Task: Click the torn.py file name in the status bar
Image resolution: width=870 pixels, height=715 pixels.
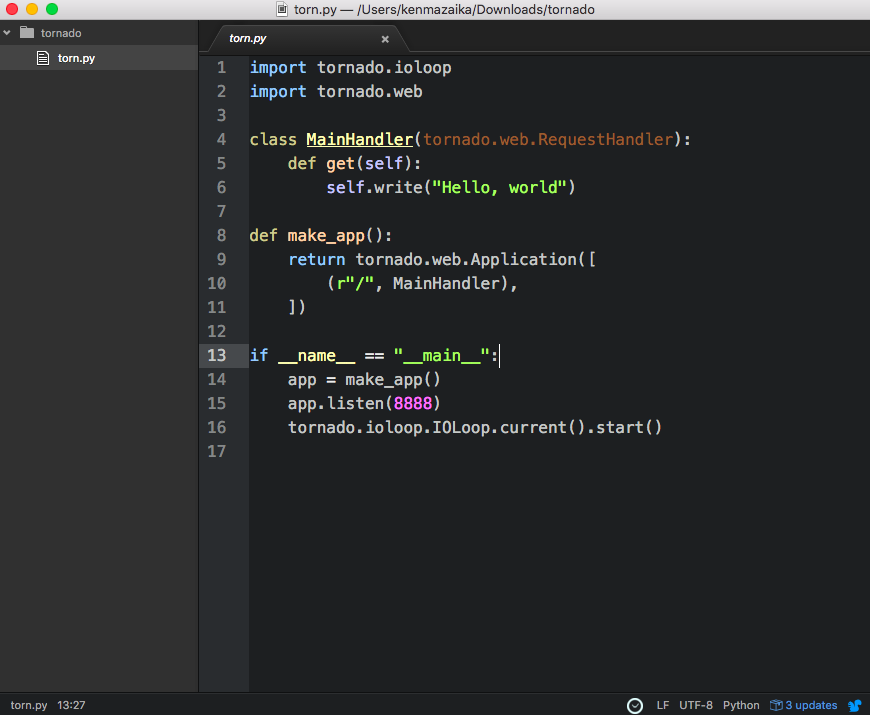Action: [x=29, y=705]
